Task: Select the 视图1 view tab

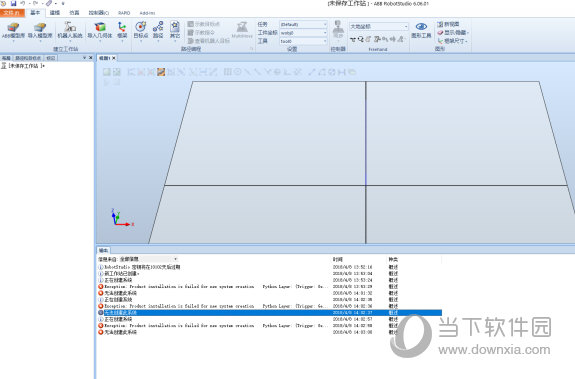Action: 105,58
